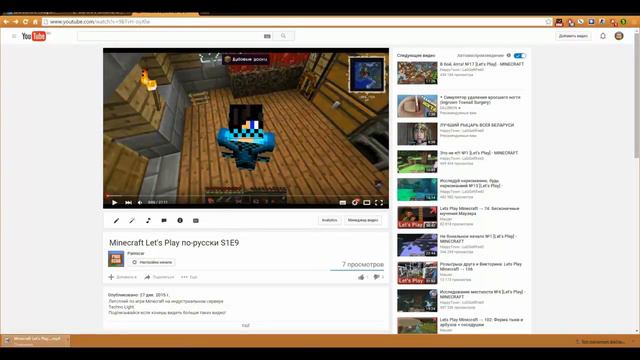Screen dimensions: 640x360
Task: Seek on the video progress bar
Action: 246,196
